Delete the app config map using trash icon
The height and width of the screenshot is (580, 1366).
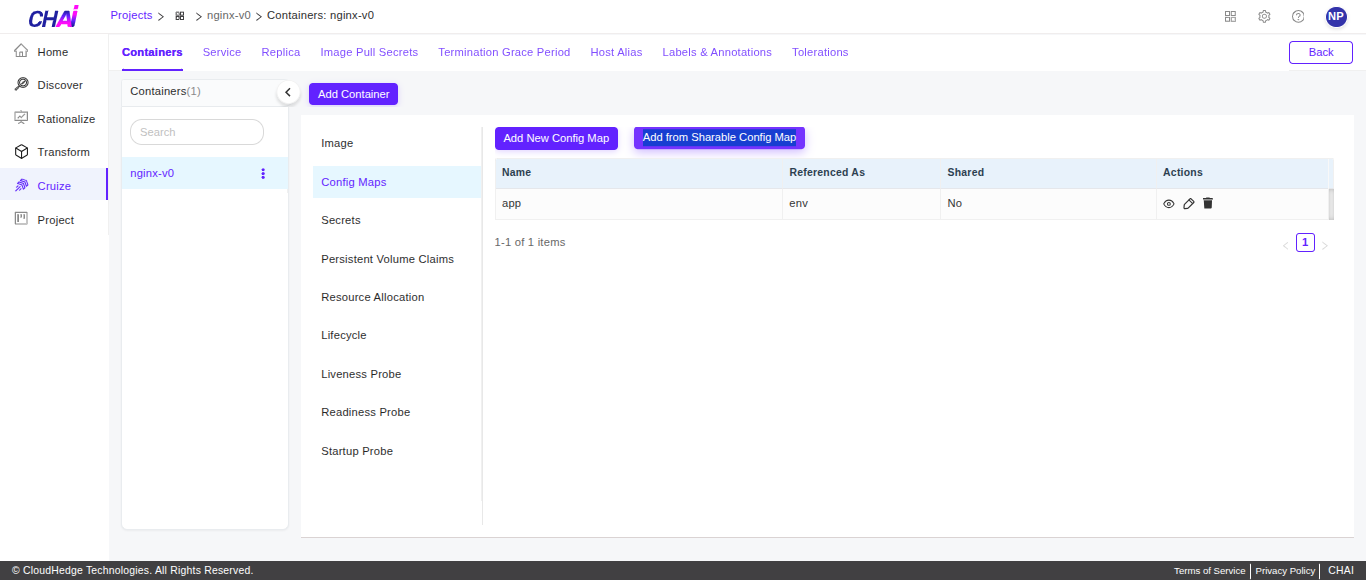point(1207,203)
